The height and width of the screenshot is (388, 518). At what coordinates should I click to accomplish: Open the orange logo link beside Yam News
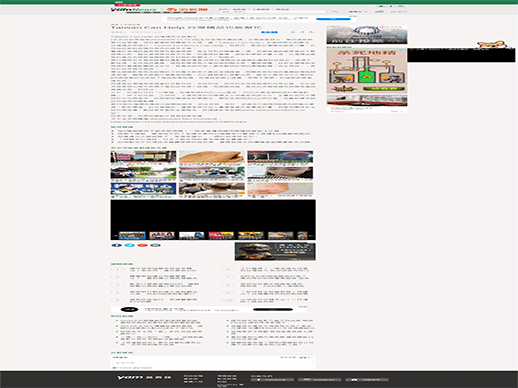click(187, 10)
